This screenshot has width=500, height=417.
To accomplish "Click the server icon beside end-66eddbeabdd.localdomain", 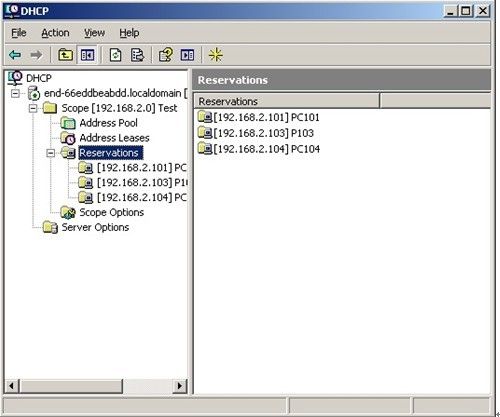I will pos(34,93).
